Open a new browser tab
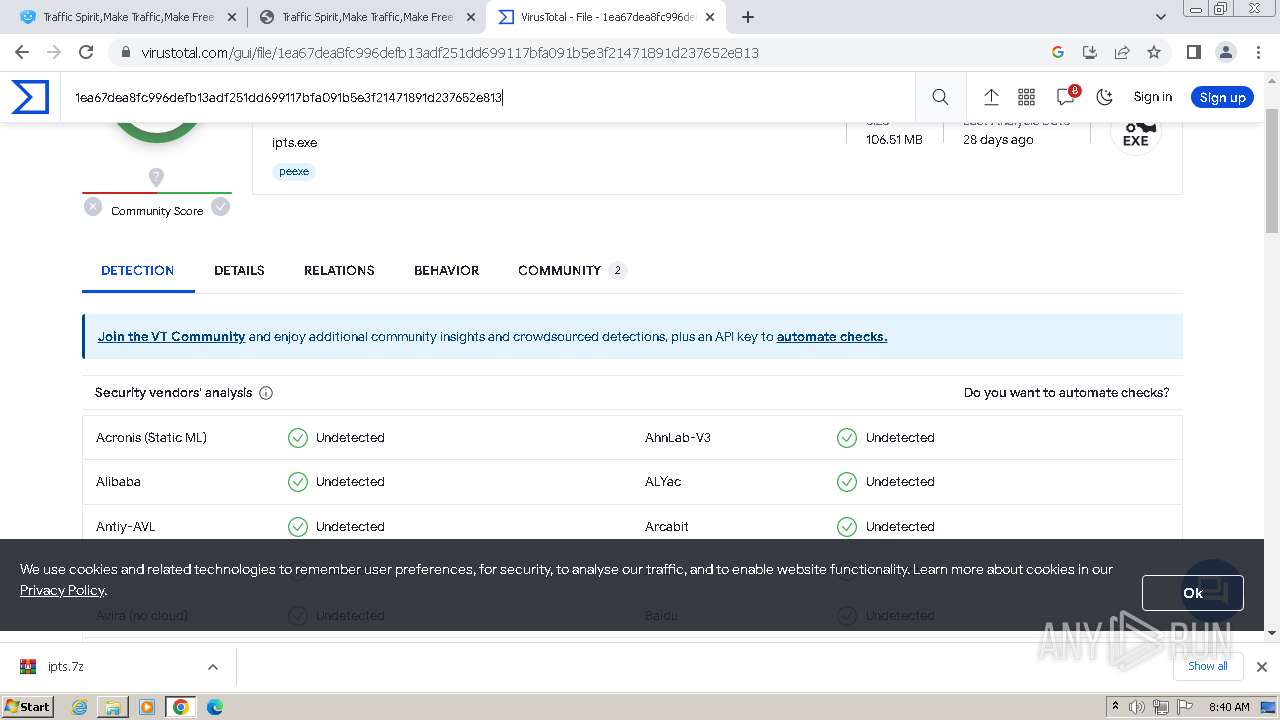The height and width of the screenshot is (720, 1280). click(x=748, y=17)
